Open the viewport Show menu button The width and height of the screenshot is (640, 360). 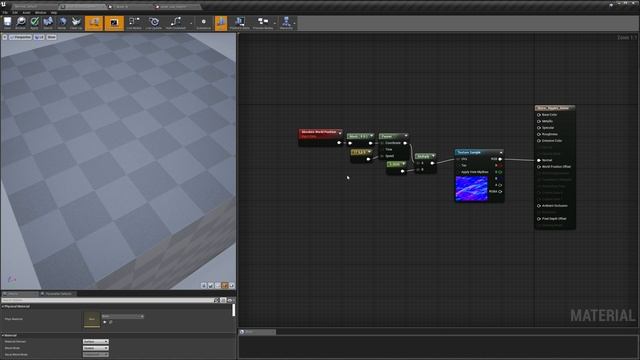pos(51,37)
